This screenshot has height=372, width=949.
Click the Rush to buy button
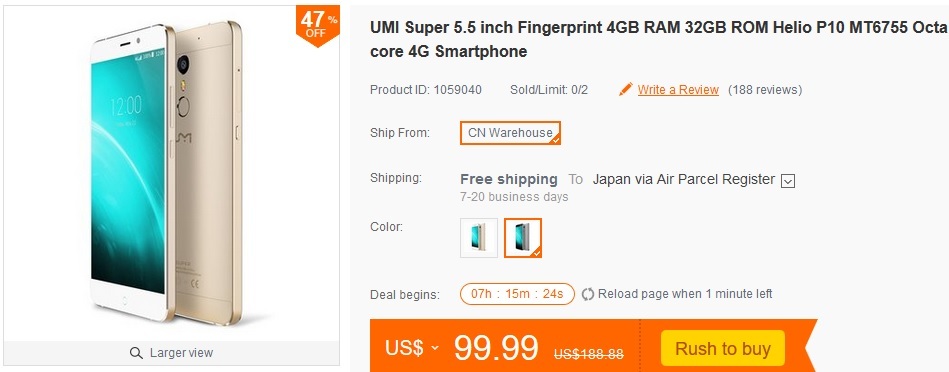(723, 348)
